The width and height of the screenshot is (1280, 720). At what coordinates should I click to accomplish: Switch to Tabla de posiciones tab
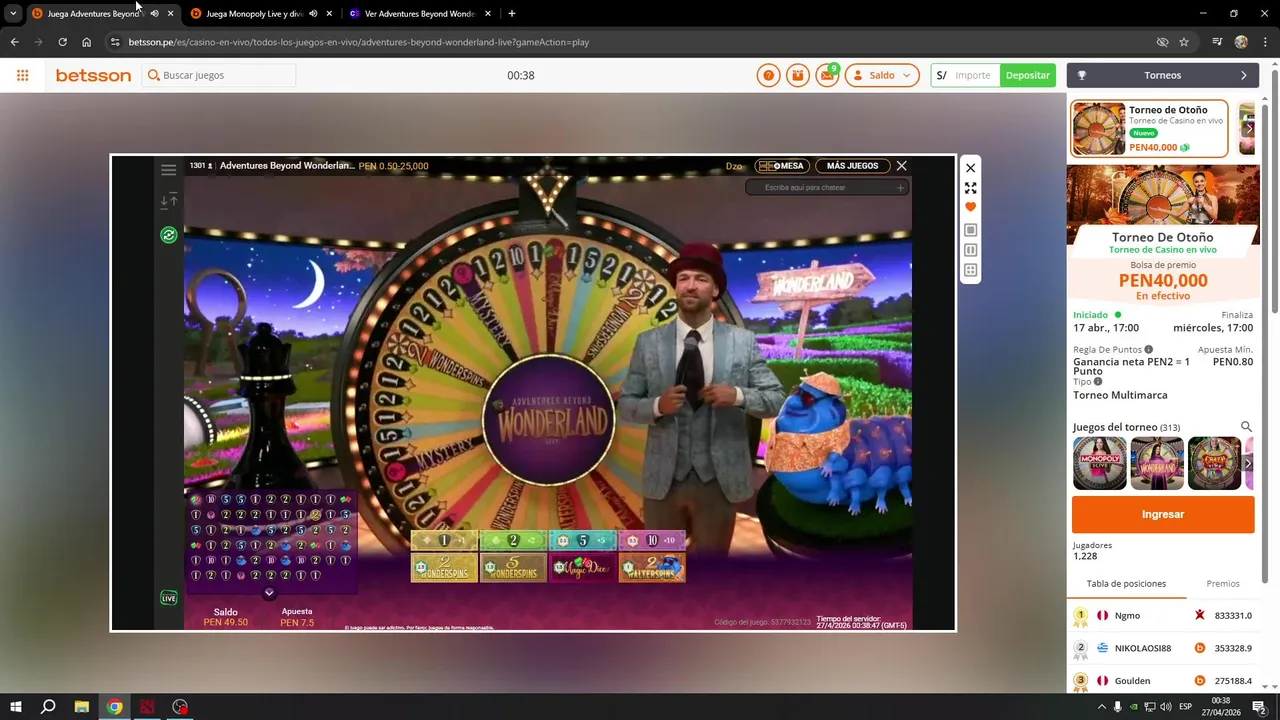pos(1126,583)
